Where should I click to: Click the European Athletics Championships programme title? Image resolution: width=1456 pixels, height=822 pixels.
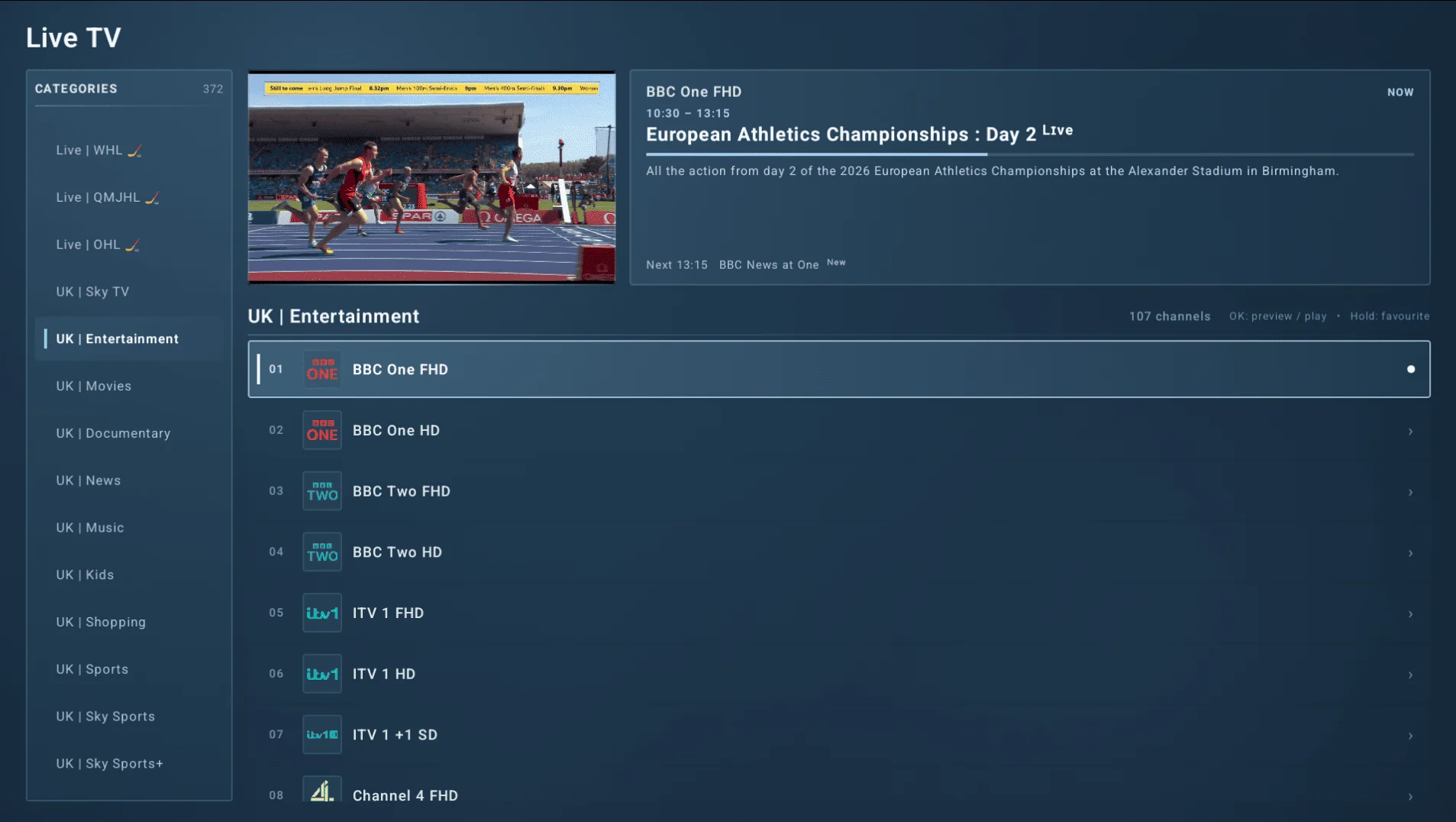[859, 134]
